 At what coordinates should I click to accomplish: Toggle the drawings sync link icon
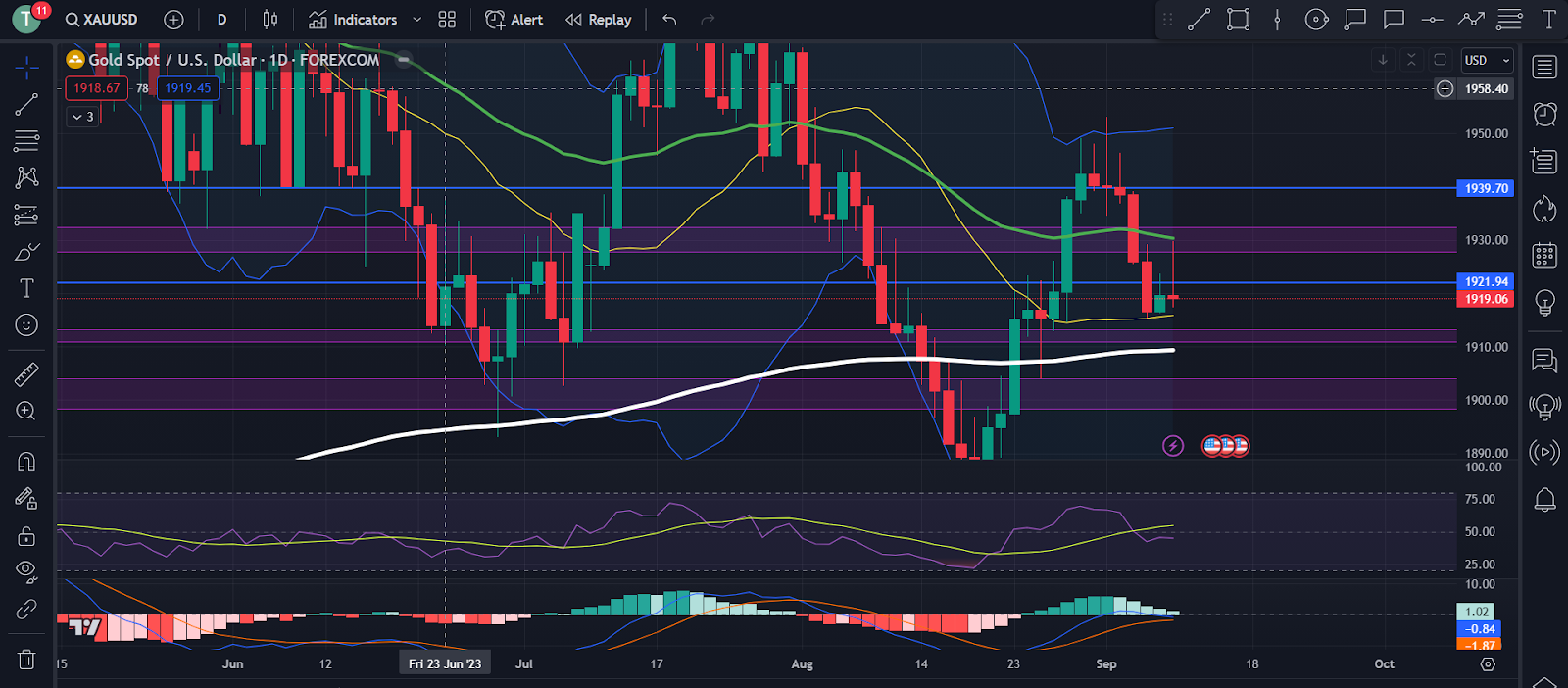click(26, 610)
